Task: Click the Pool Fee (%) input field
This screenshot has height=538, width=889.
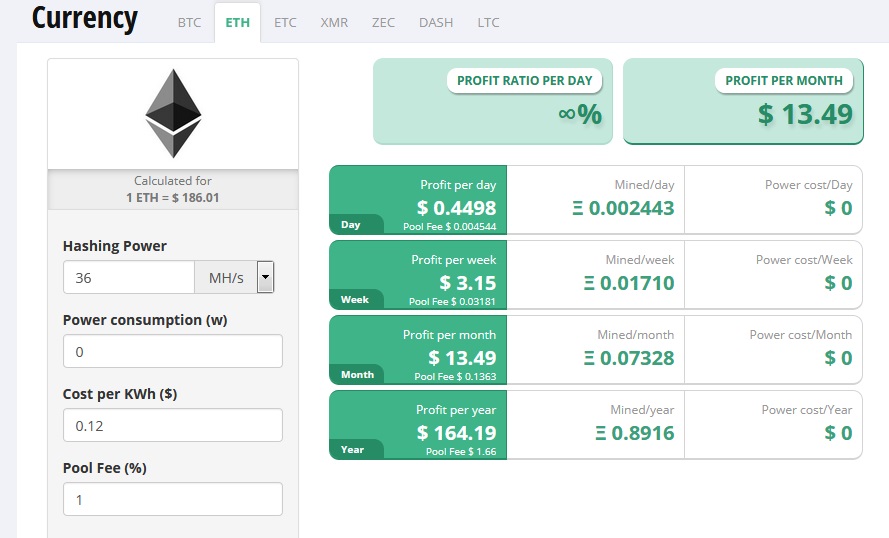Action: point(173,499)
